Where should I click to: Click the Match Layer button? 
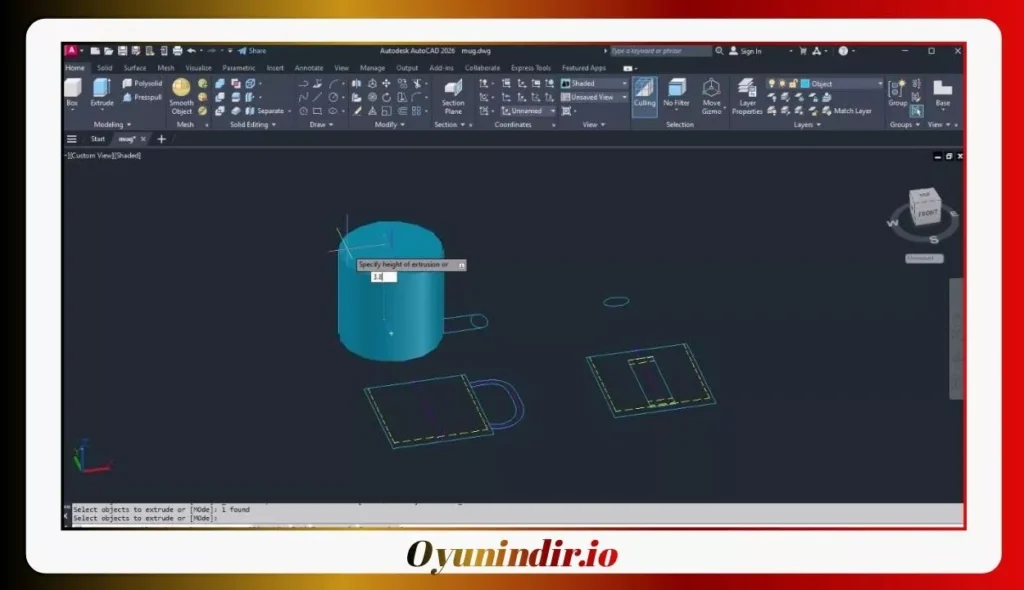pos(847,110)
